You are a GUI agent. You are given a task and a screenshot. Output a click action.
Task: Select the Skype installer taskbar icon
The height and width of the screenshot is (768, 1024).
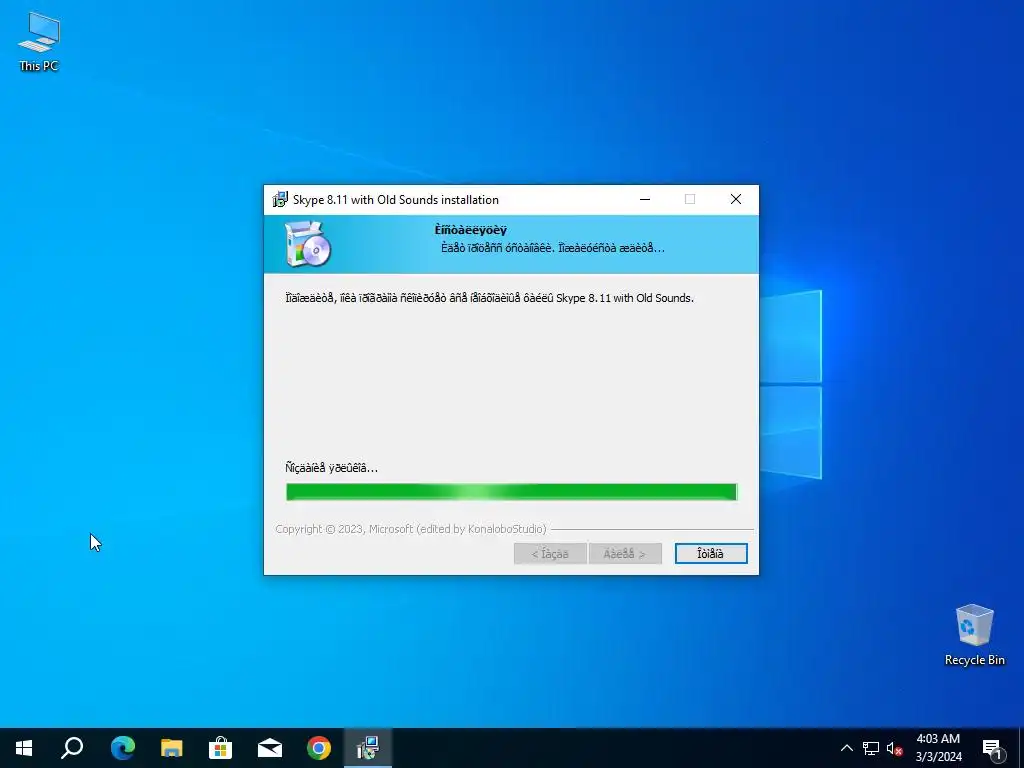pyautogui.click(x=368, y=748)
